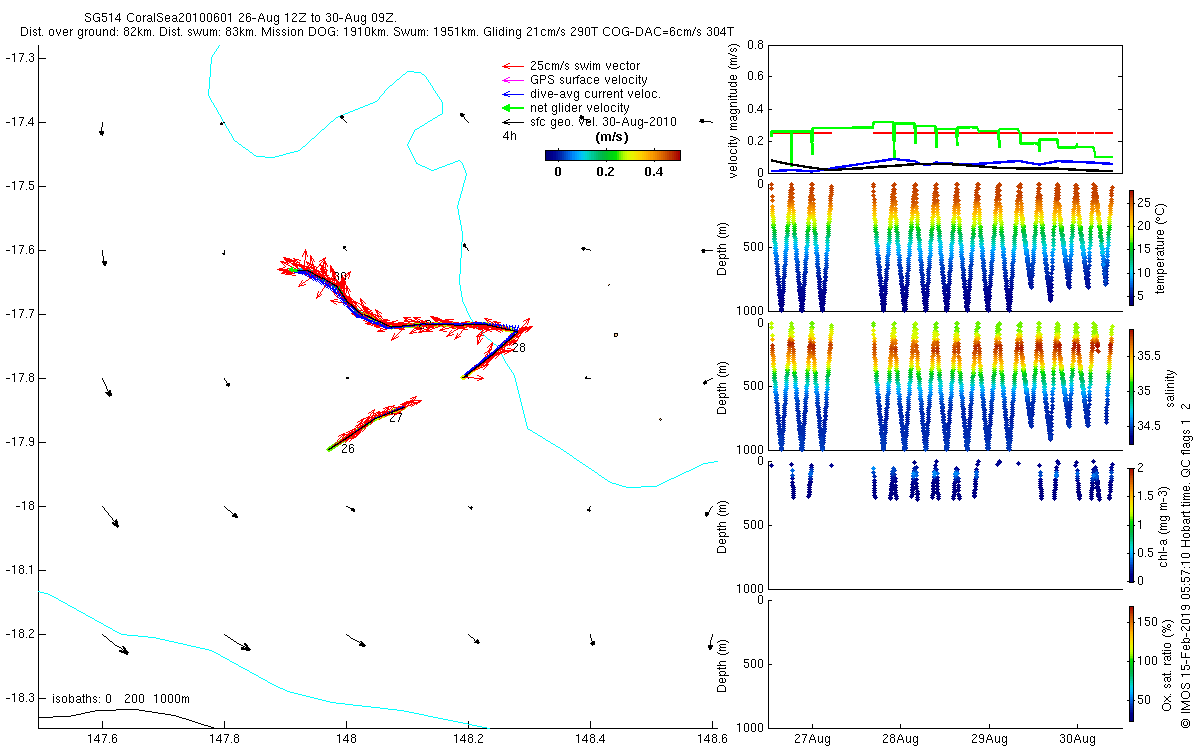Select the track day marker labeled 27
This screenshot has width=1200, height=750.
(396, 418)
